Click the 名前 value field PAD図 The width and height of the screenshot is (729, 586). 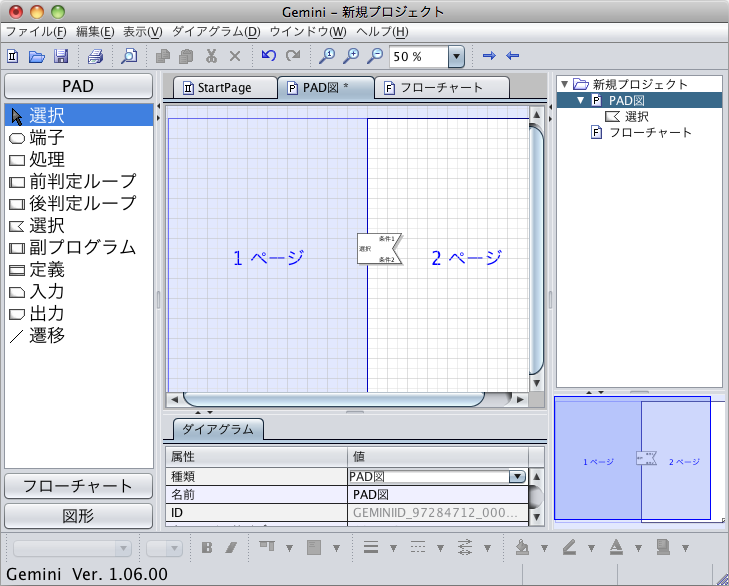[437, 494]
